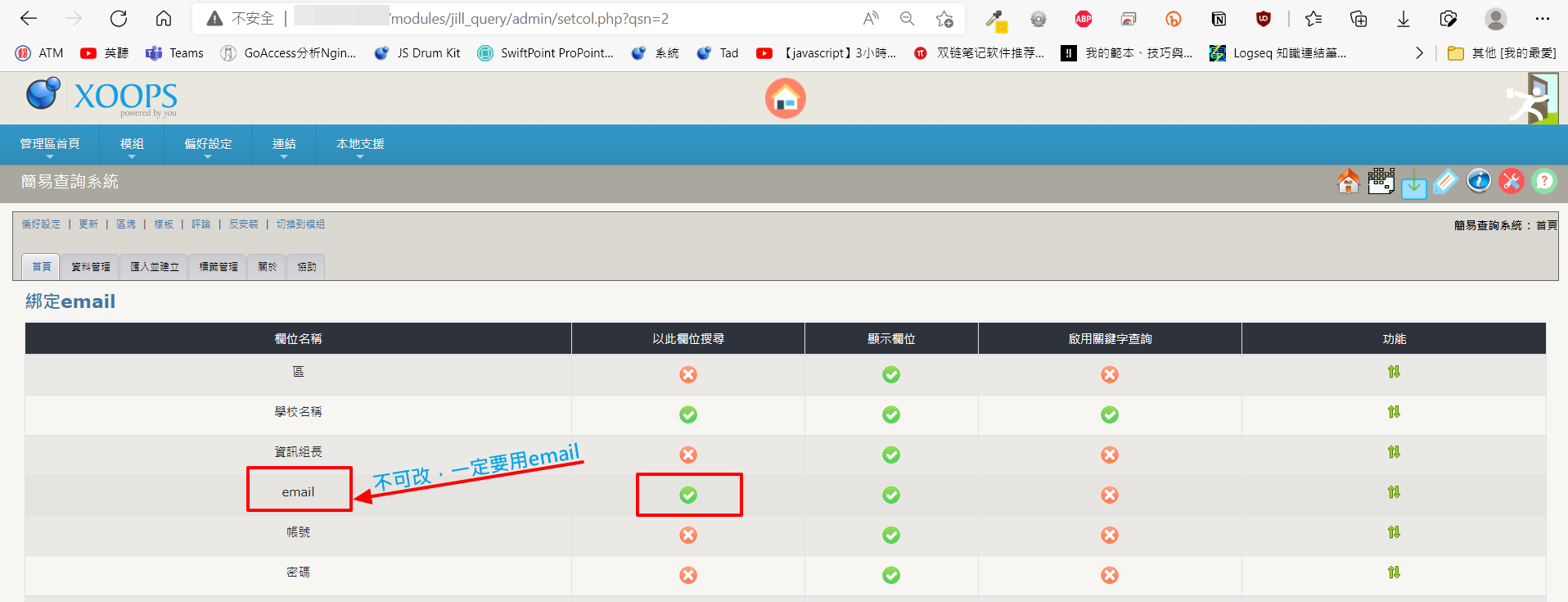
Task: Expand the 模組 dropdown menu
Action: [132, 144]
